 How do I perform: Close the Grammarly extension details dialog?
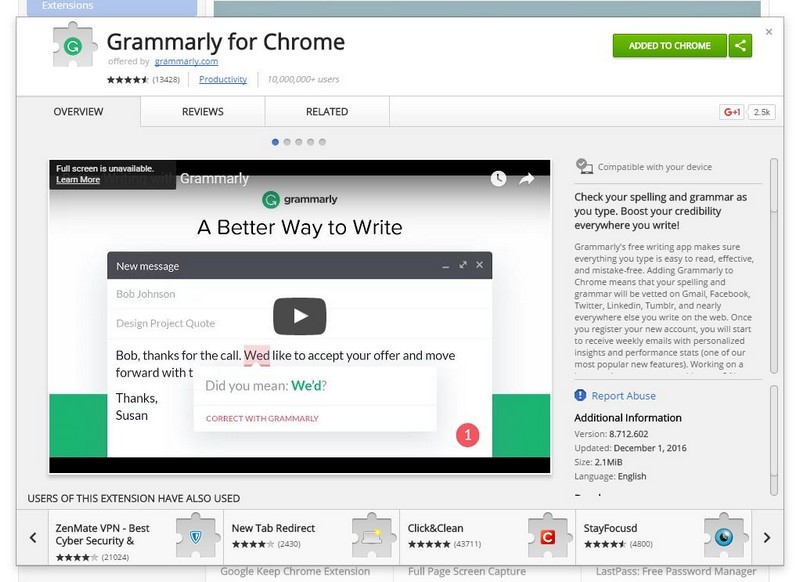[x=769, y=32]
